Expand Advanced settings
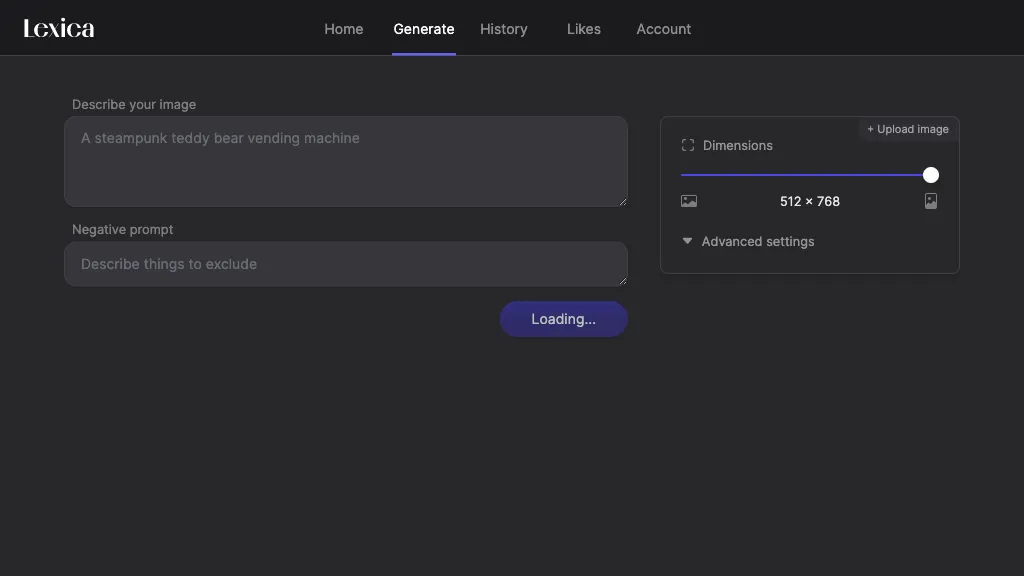This screenshot has width=1024, height=576. point(757,241)
